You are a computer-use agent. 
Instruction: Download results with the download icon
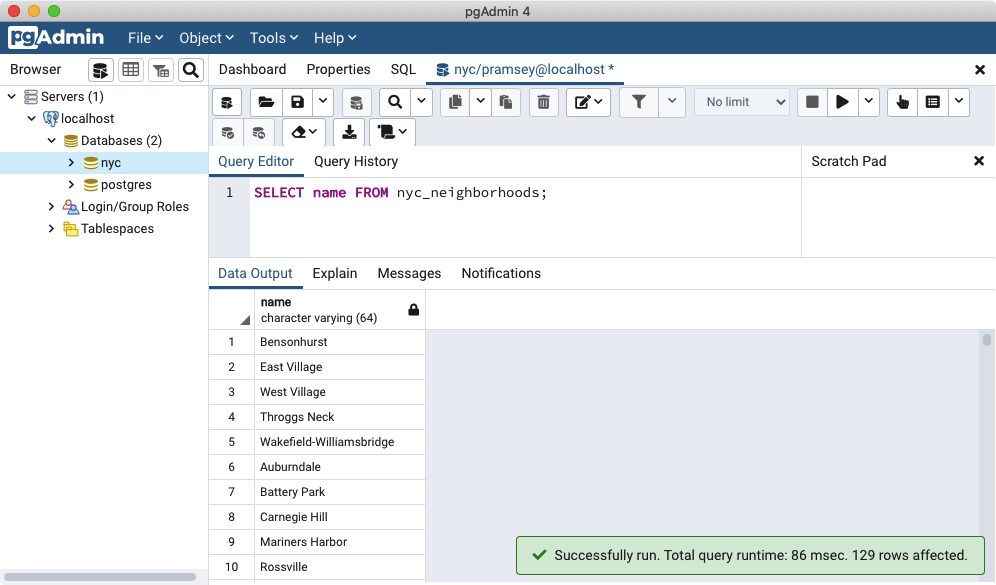click(x=348, y=132)
